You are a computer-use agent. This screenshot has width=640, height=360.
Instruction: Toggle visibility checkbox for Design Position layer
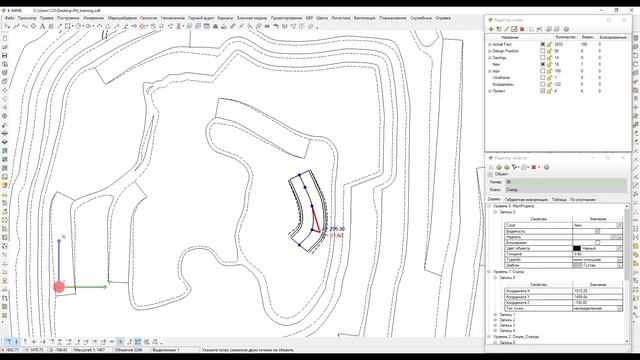point(542,51)
